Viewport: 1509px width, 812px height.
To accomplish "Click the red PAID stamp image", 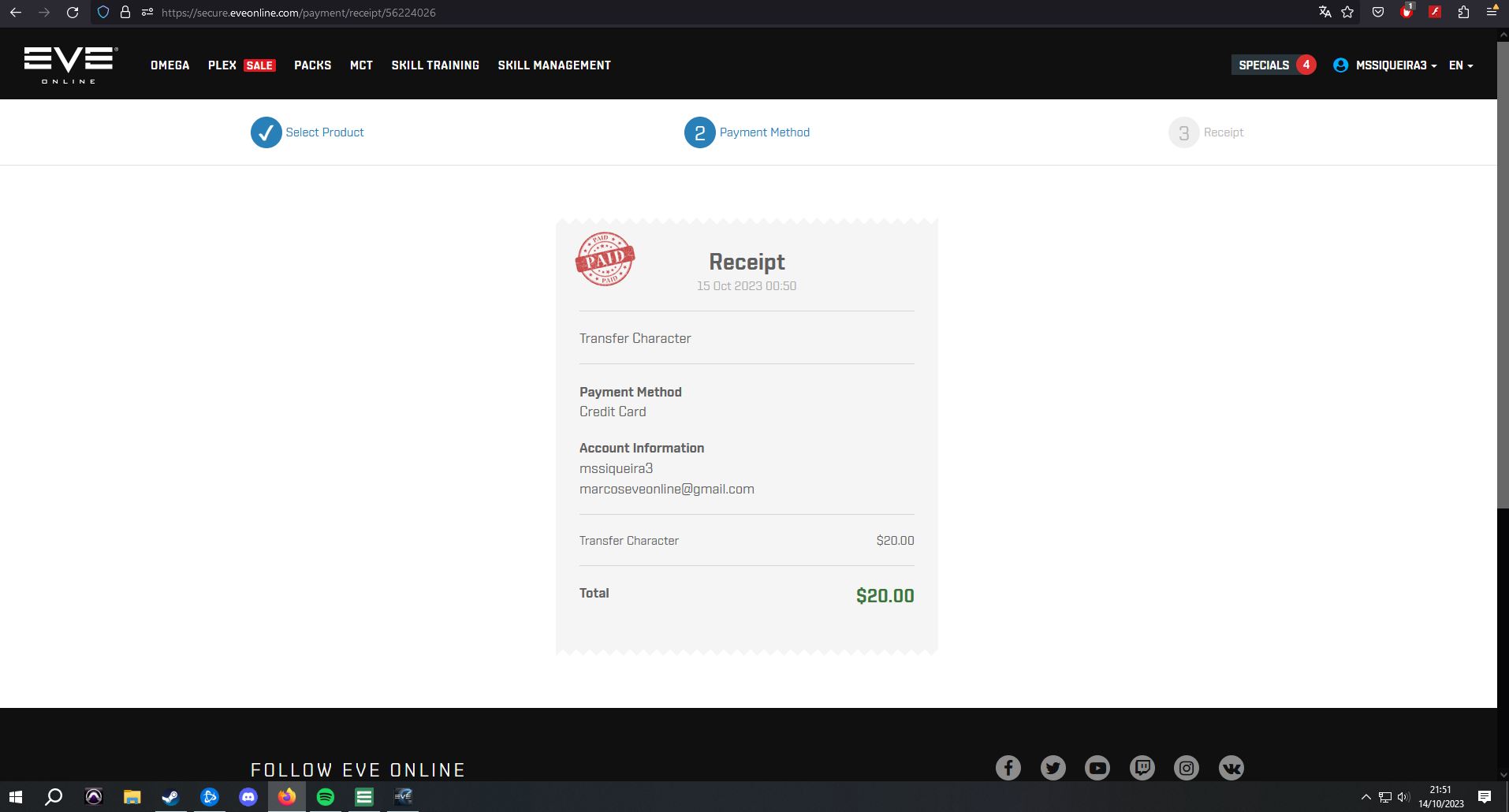I will (x=605, y=259).
